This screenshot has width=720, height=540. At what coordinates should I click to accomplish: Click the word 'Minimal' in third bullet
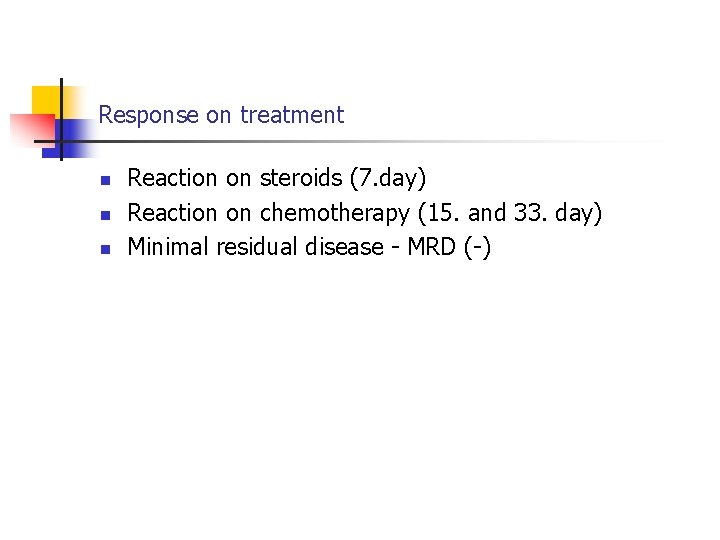point(168,247)
